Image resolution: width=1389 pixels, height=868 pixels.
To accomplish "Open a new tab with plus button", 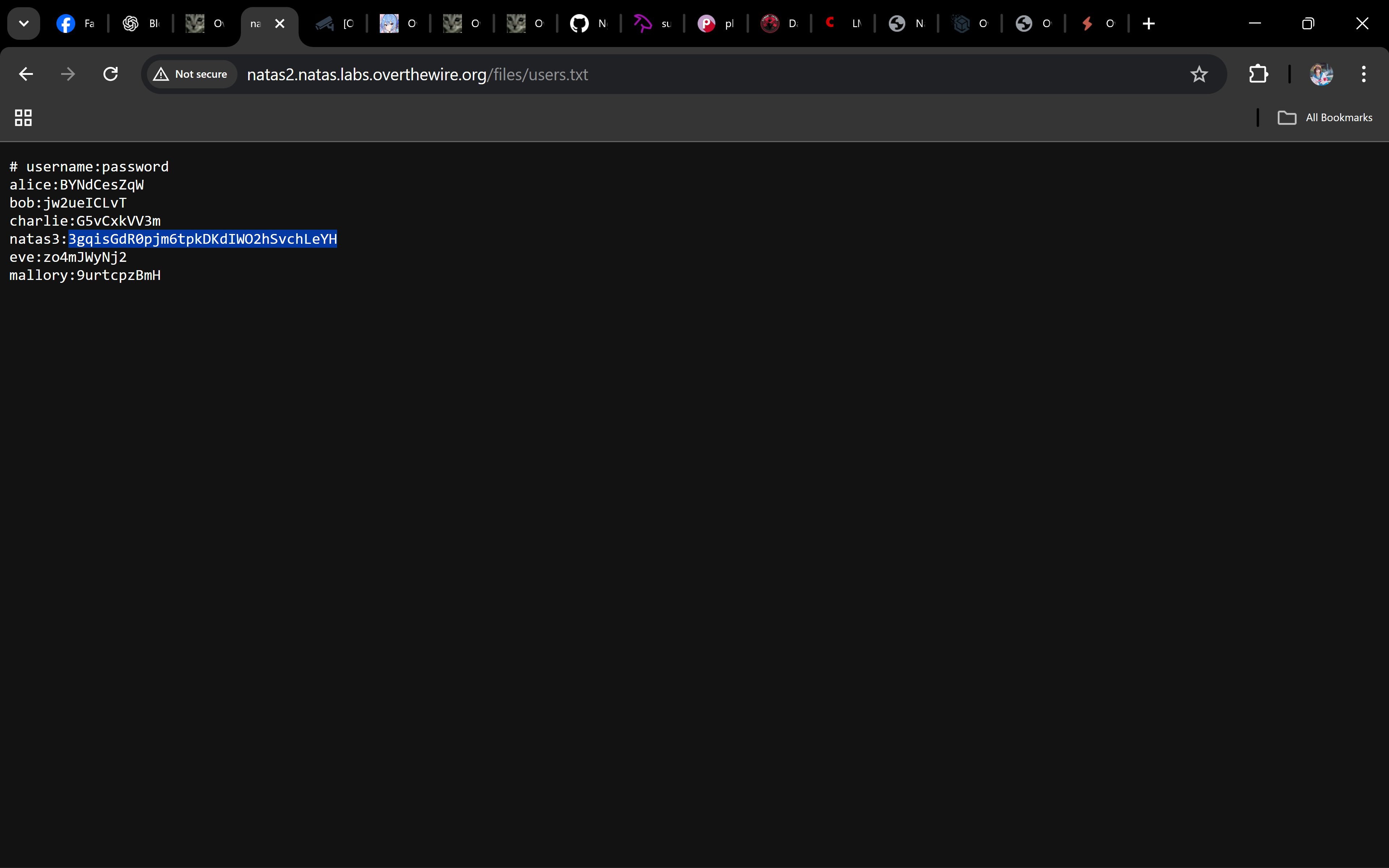I will (1148, 24).
